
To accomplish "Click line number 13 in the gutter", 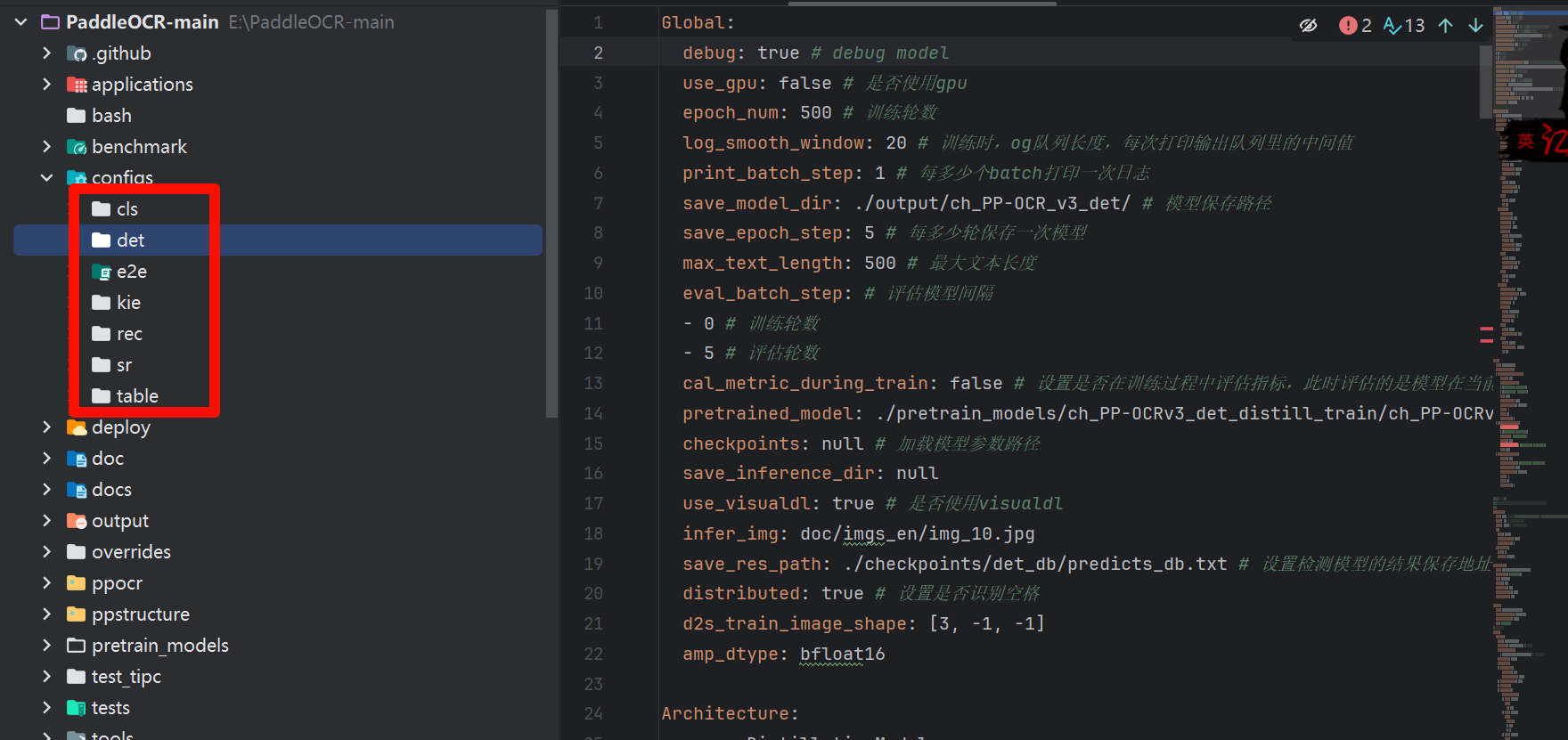I will point(593,383).
